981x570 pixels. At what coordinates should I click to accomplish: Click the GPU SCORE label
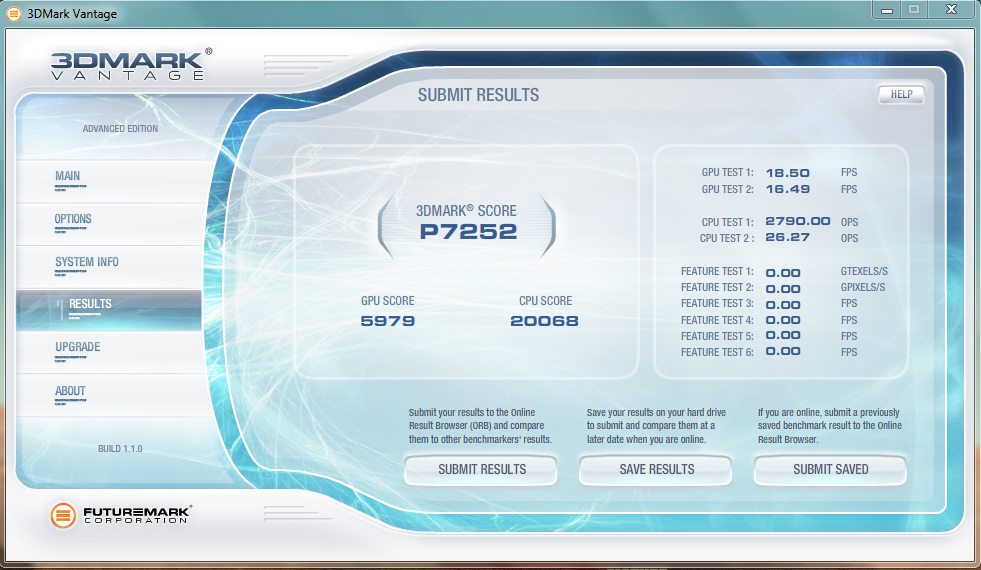[387, 301]
